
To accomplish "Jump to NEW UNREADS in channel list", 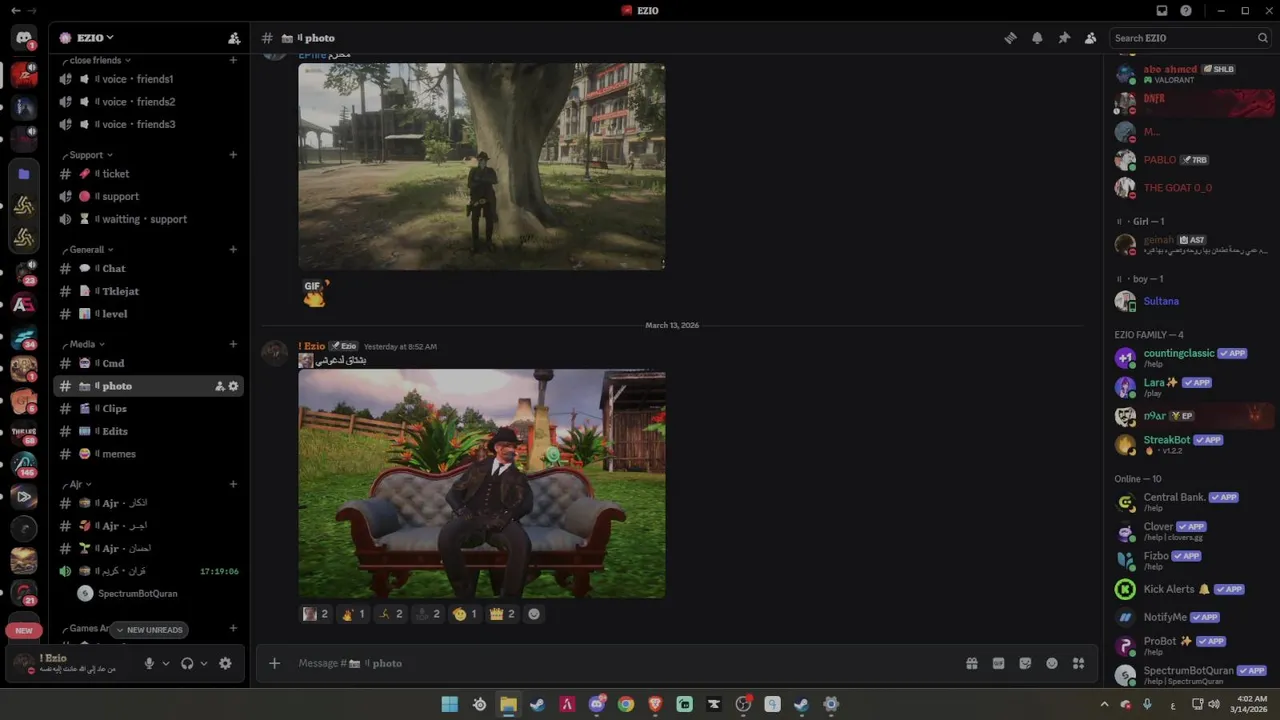I will [148, 630].
